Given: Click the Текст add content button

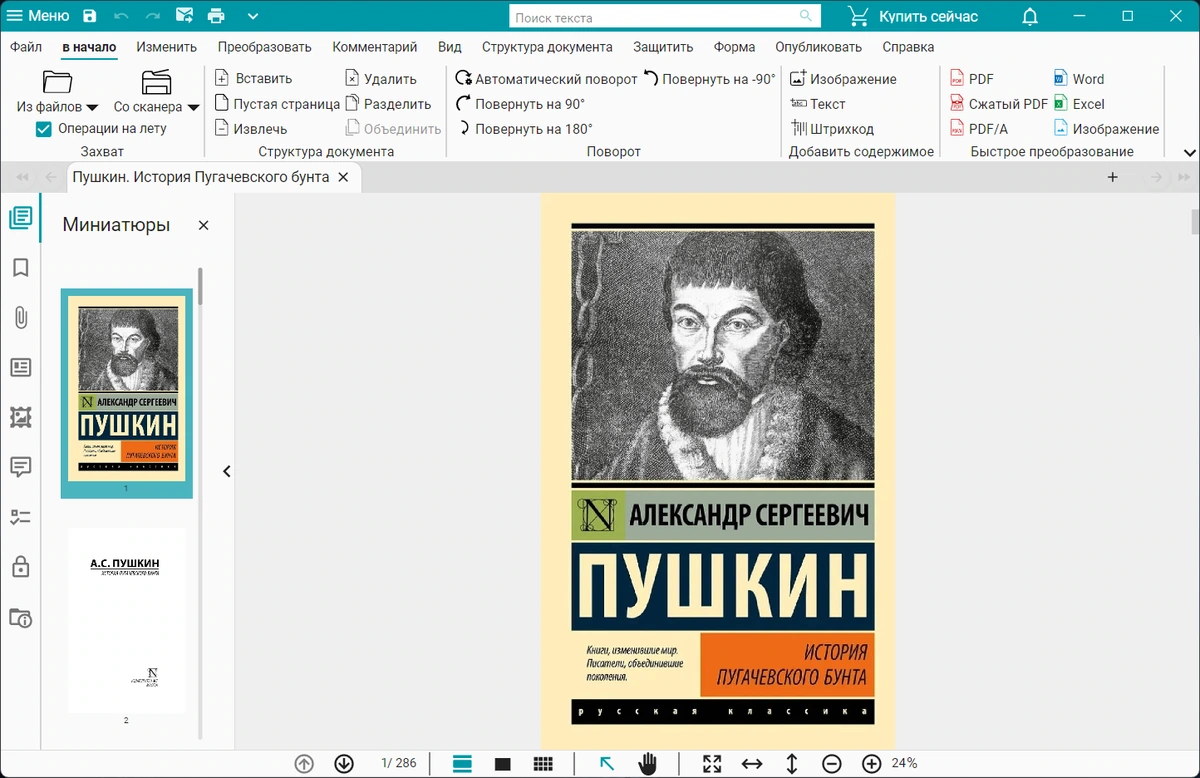Looking at the screenshot, I should pos(818,103).
